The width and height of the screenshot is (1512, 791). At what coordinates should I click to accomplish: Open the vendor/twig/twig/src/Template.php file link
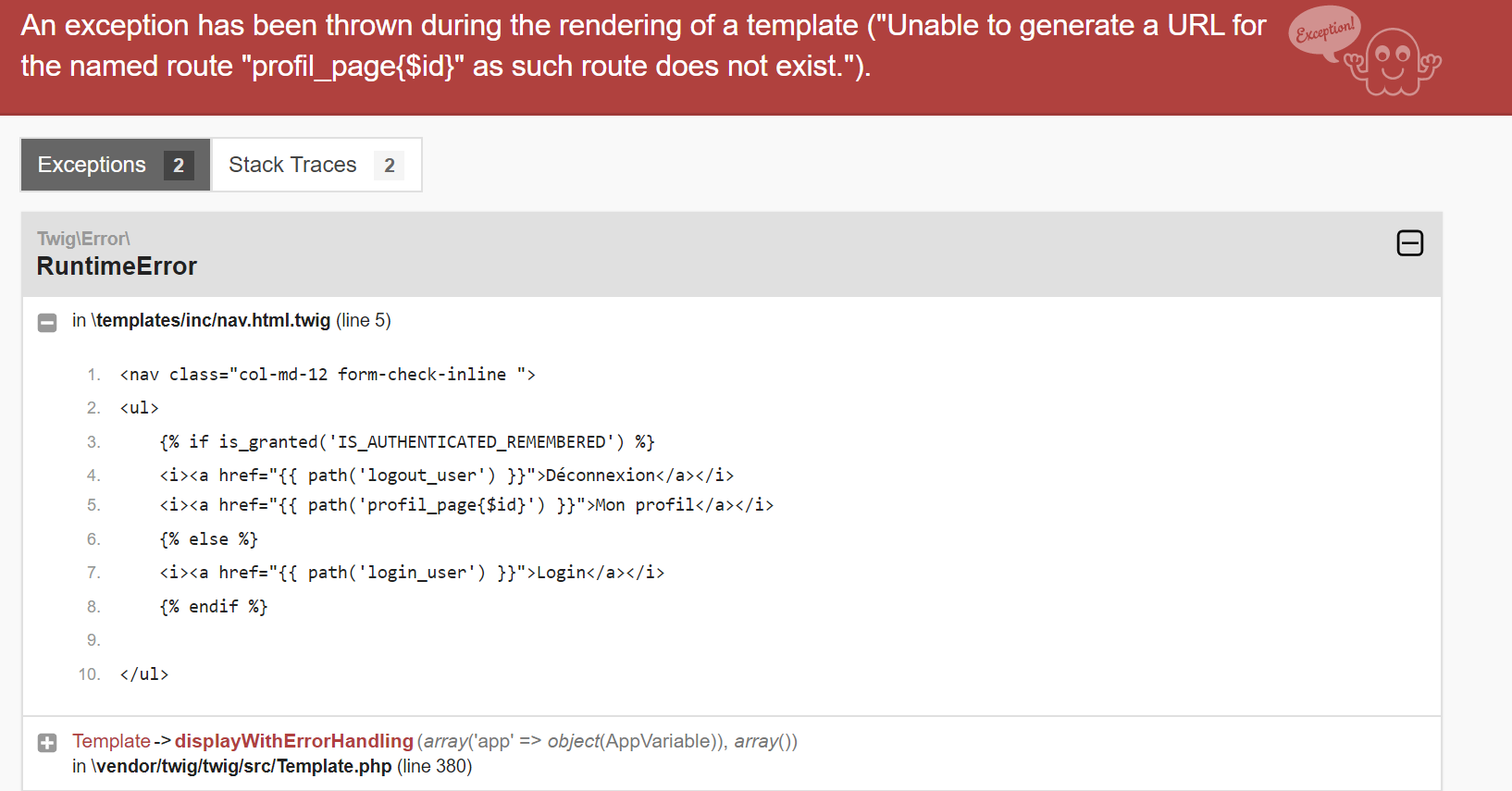point(242,766)
